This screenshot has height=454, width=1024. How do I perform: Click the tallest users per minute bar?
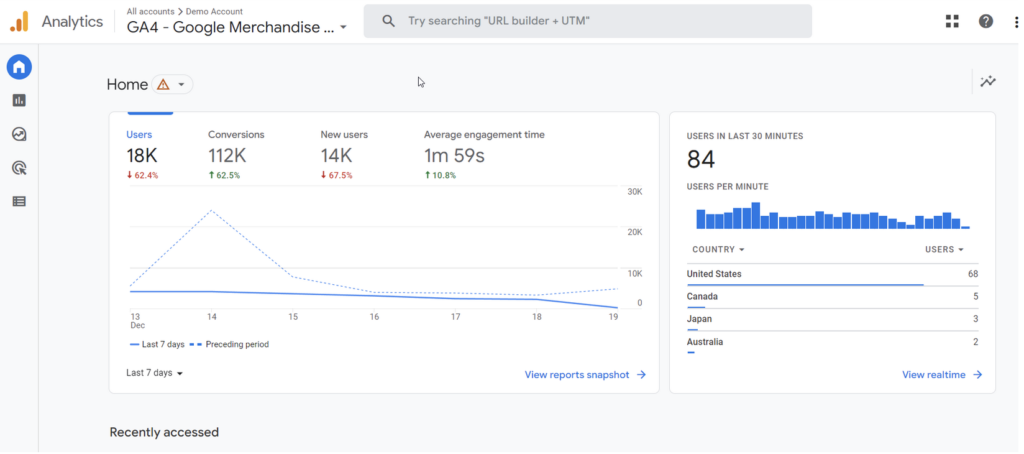756,216
